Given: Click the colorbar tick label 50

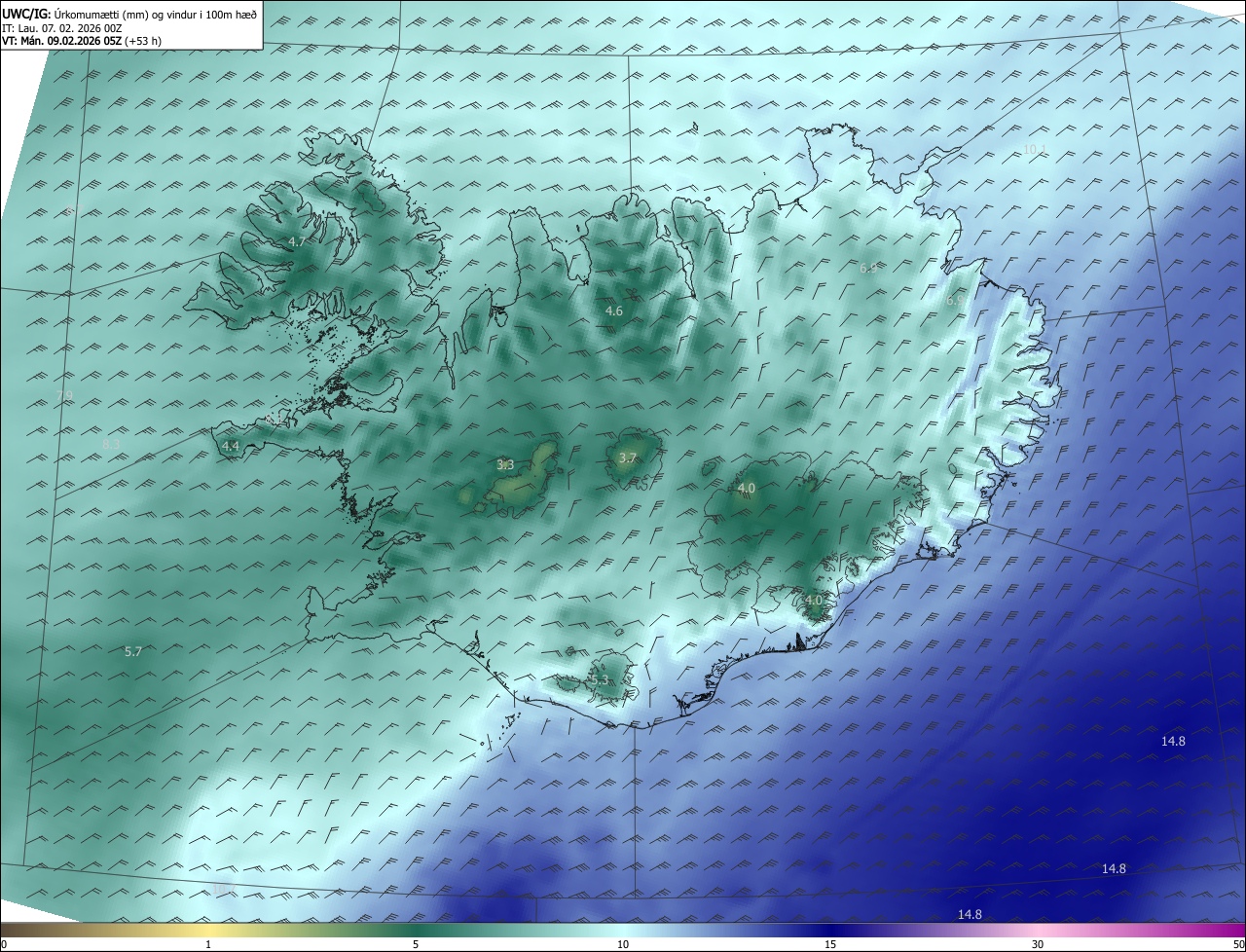Looking at the screenshot, I should click(x=1238, y=944).
